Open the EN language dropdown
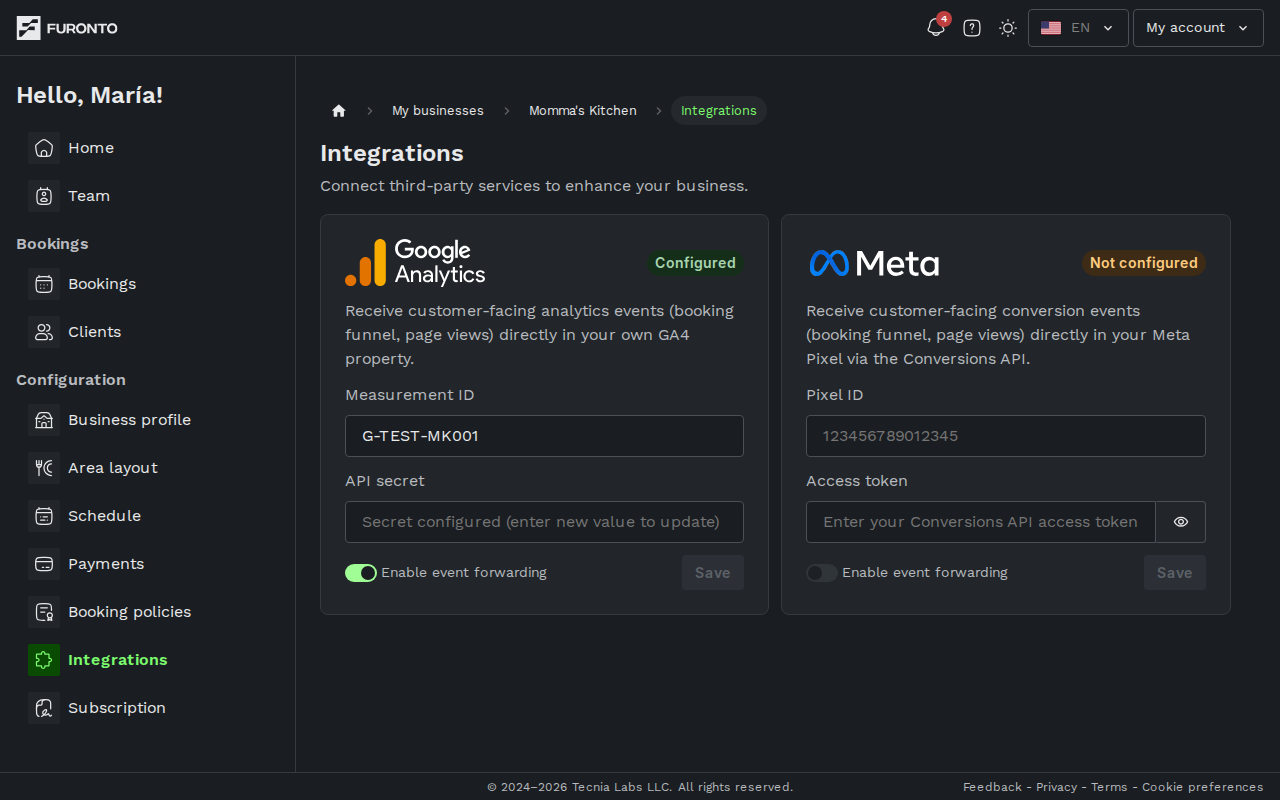Image resolution: width=1280 pixels, height=800 pixels. click(1078, 28)
